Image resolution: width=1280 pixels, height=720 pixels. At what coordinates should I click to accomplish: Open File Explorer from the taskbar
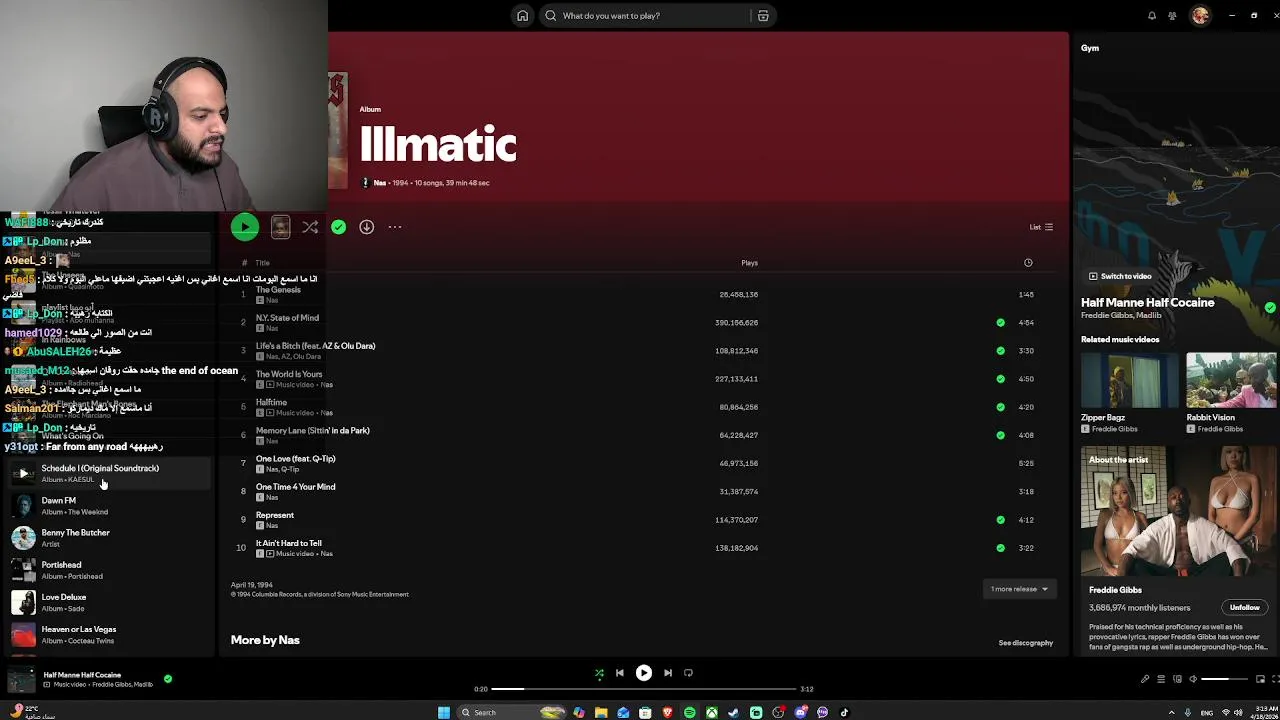point(601,712)
